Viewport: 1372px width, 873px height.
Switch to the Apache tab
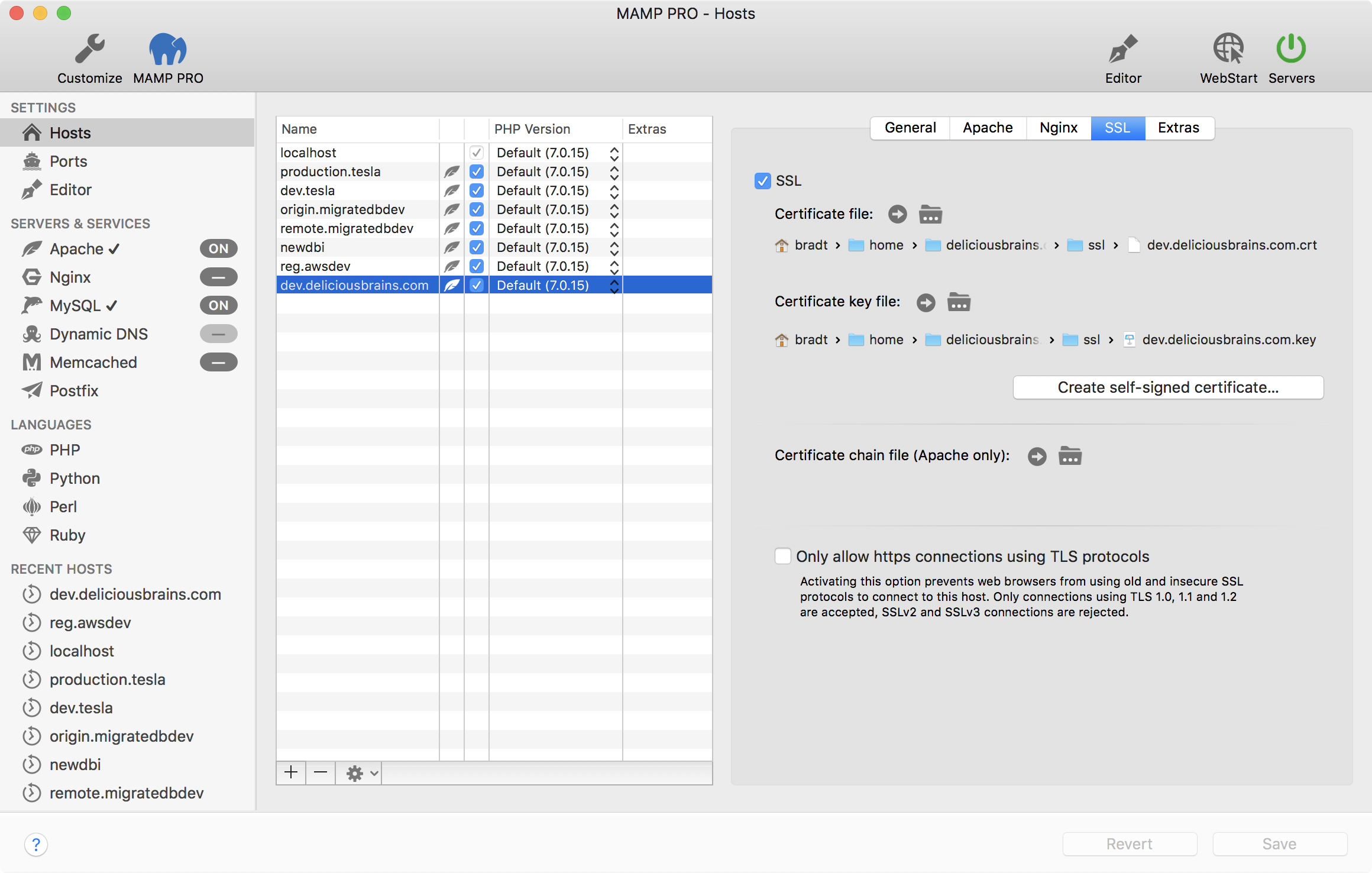coord(987,128)
